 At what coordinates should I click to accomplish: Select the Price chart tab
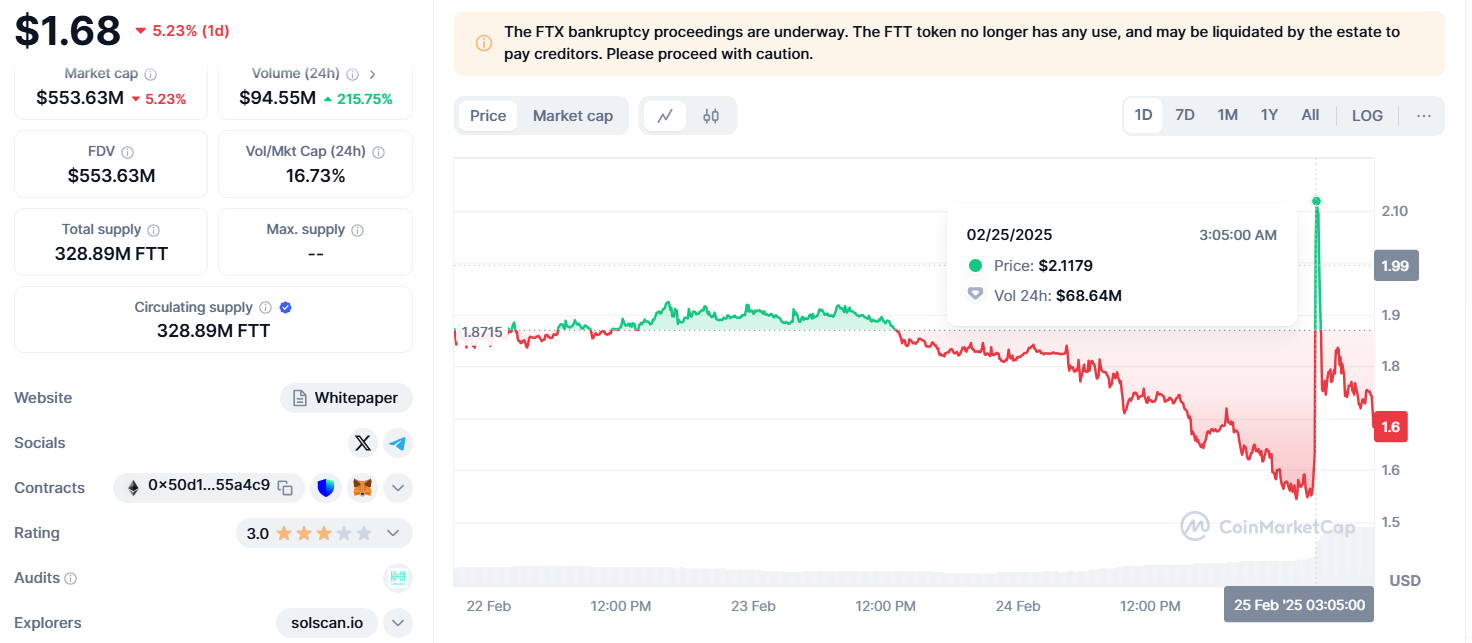click(488, 116)
